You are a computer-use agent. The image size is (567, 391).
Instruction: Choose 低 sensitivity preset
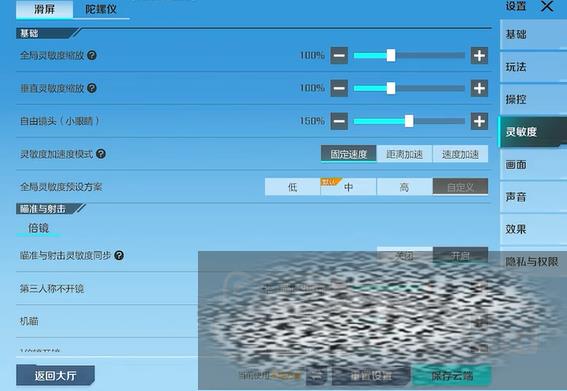point(293,187)
